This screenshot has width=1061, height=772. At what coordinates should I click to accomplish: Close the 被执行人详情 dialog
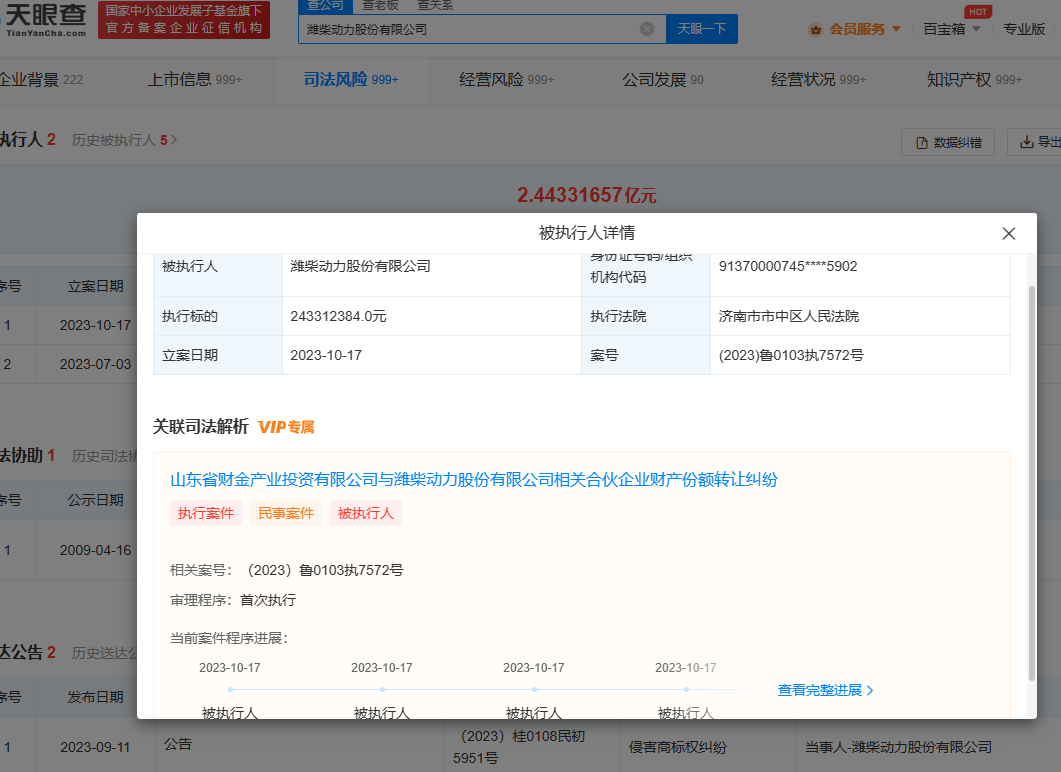(x=1008, y=234)
